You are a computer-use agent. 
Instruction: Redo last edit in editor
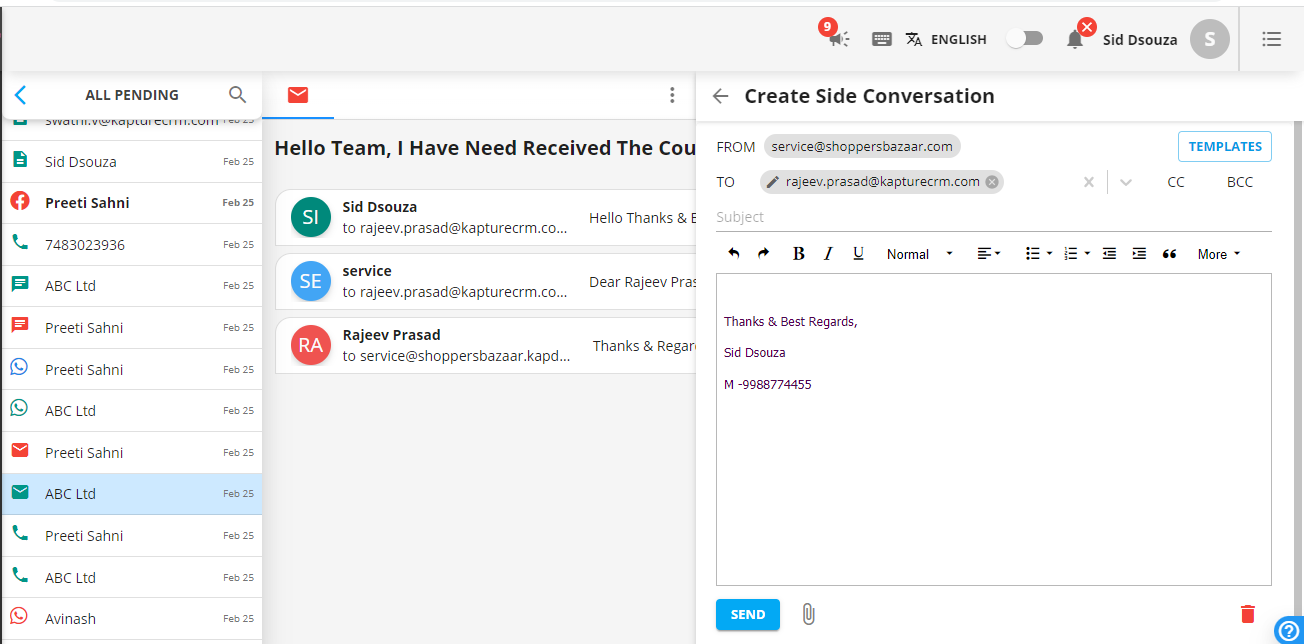click(x=764, y=254)
